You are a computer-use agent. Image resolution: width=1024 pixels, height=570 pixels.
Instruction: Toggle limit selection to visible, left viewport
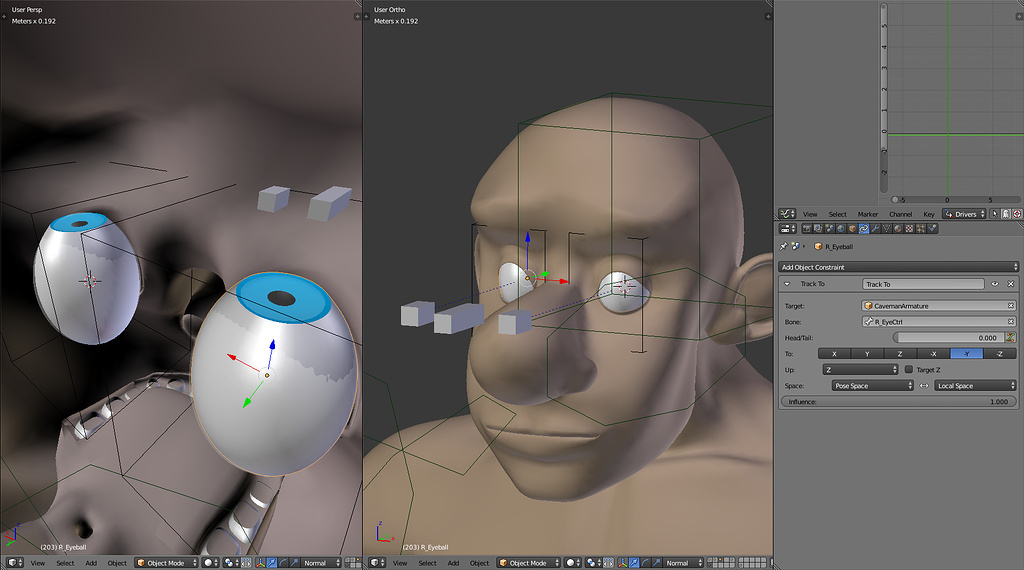pyautogui.click(x=246, y=563)
